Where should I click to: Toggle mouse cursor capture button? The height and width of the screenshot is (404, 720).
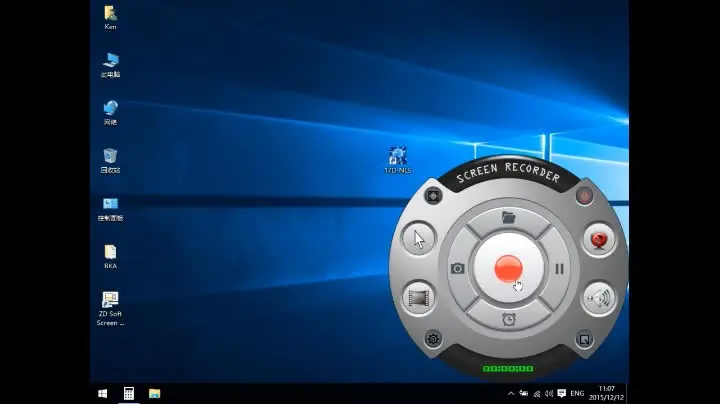tap(419, 239)
